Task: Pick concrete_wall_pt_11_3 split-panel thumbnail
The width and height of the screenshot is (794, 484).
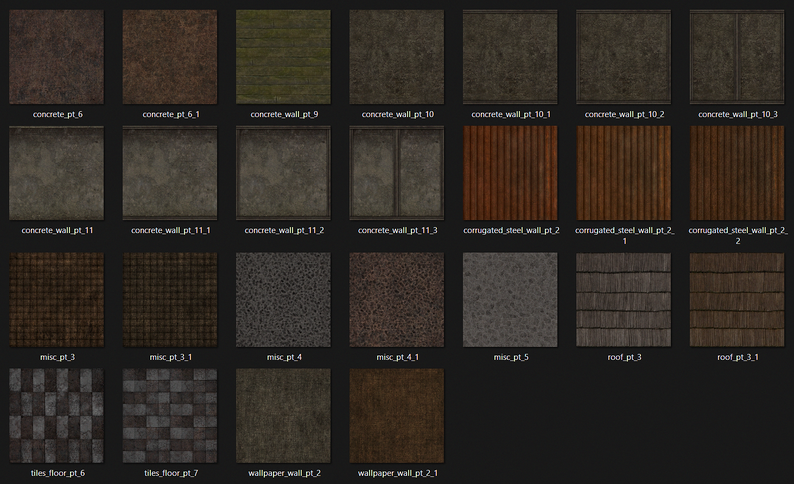Action: click(x=396, y=173)
